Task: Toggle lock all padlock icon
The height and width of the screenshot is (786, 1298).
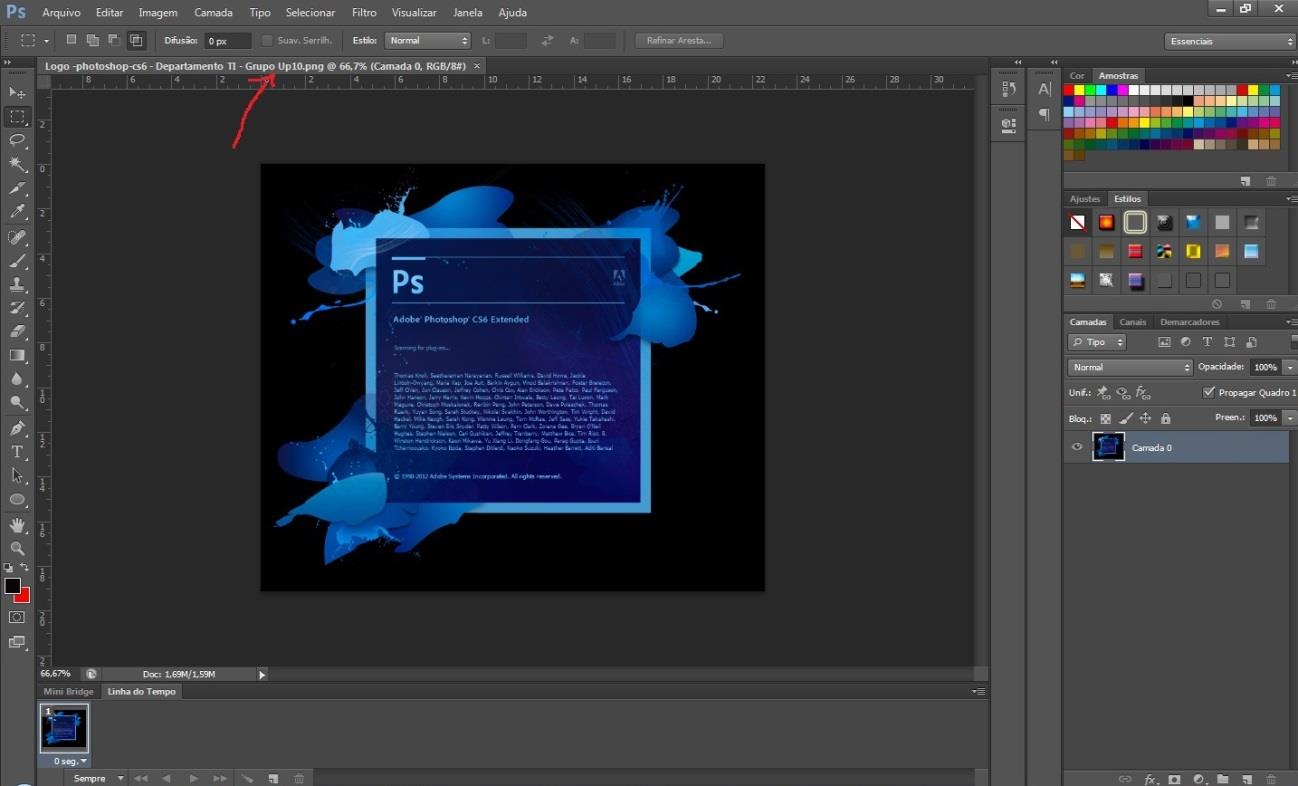Action: (x=1165, y=419)
